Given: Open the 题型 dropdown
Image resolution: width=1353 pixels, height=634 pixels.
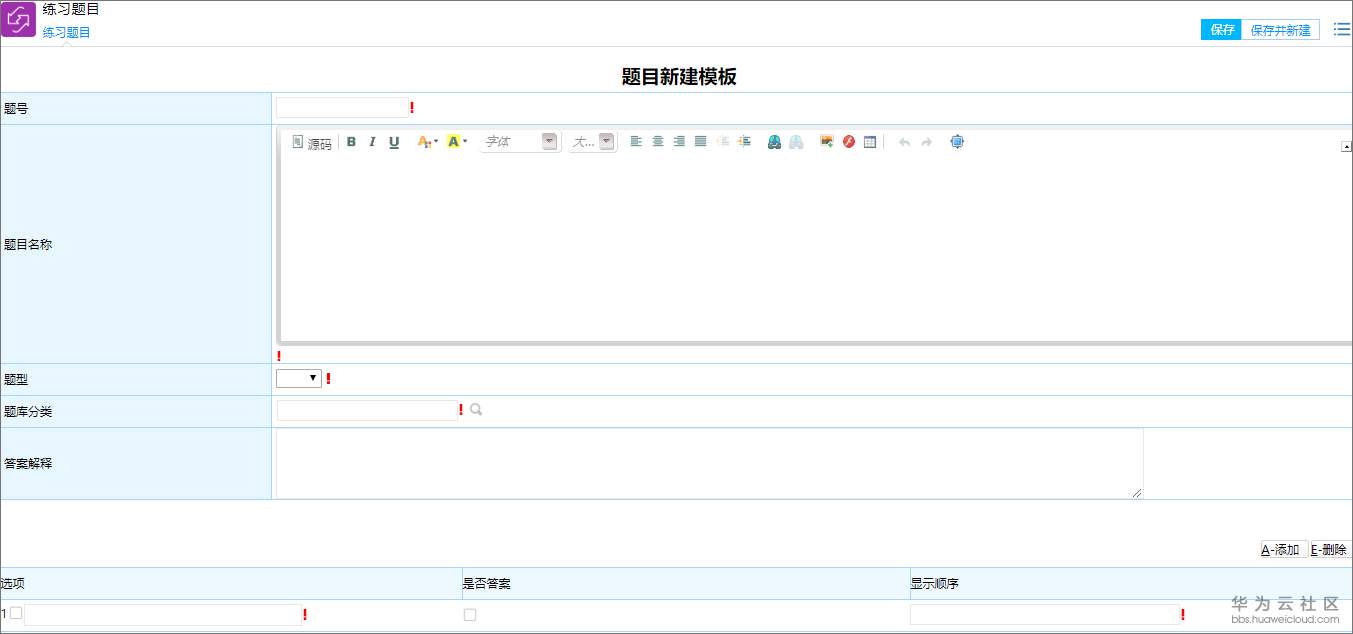Looking at the screenshot, I should pyautogui.click(x=298, y=378).
